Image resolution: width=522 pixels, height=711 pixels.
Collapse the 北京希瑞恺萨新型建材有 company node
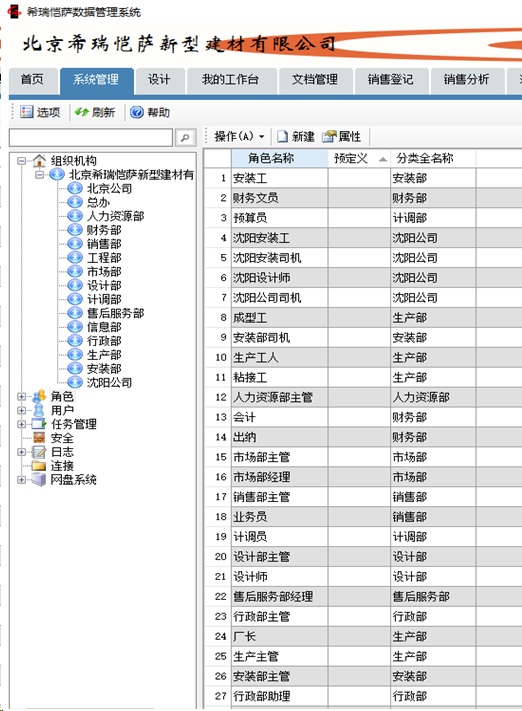tap(39, 175)
